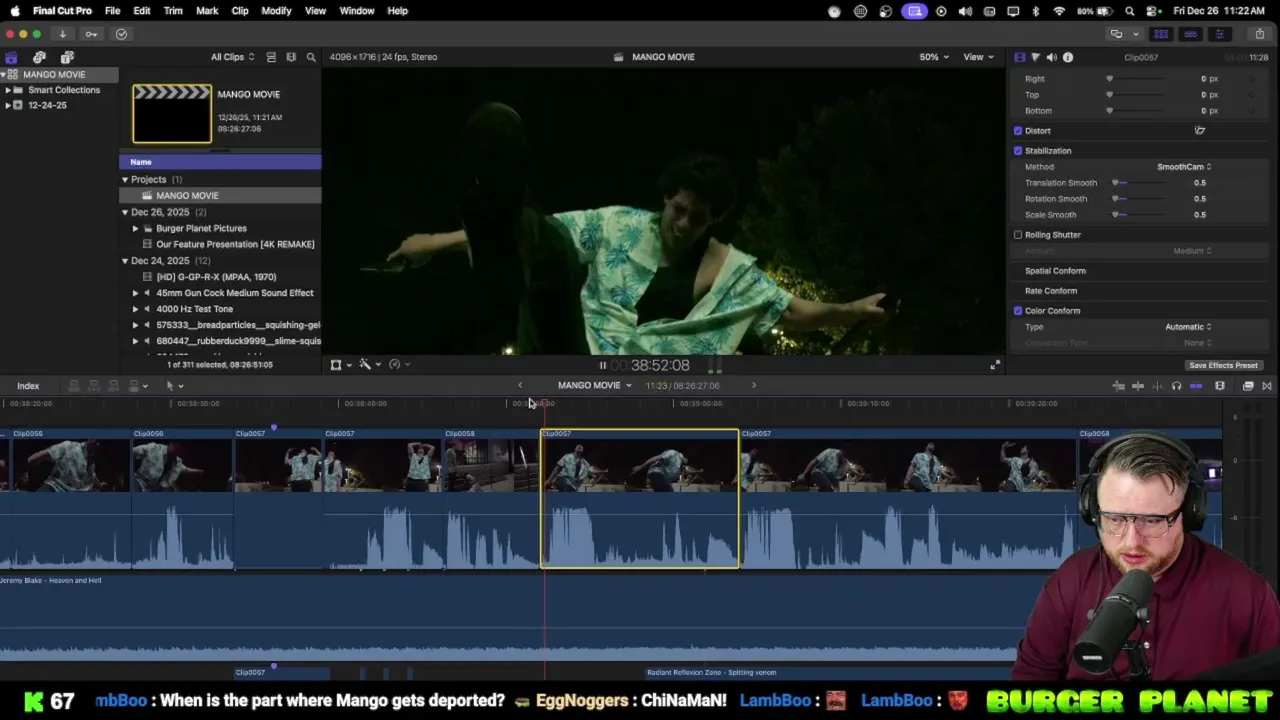This screenshot has height=720, width=1280.
Task: Change Color Conform Type Automatic dropdown
Action: tap(1188, 327)
